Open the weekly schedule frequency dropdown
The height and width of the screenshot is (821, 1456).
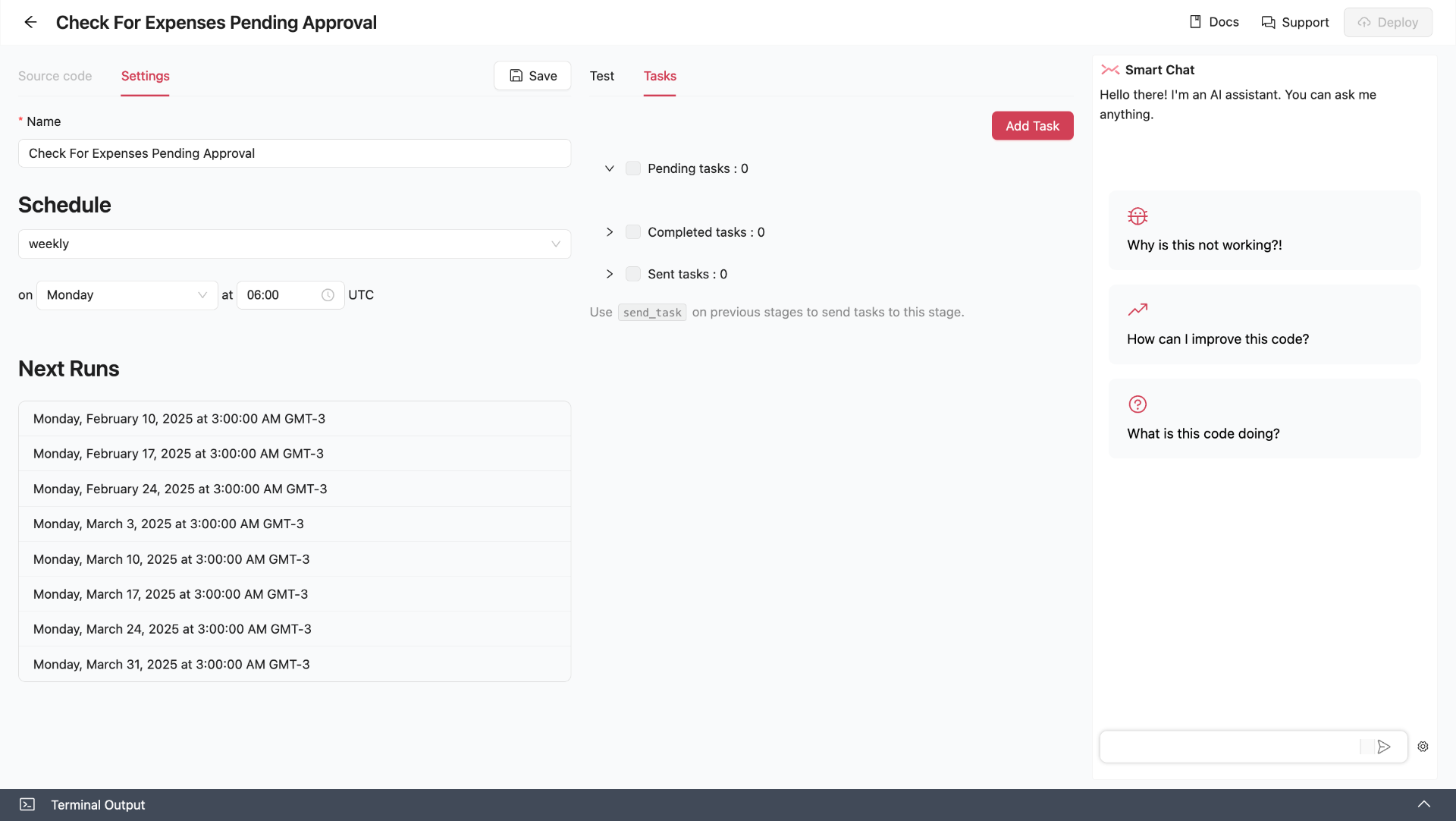coord(294,244)
